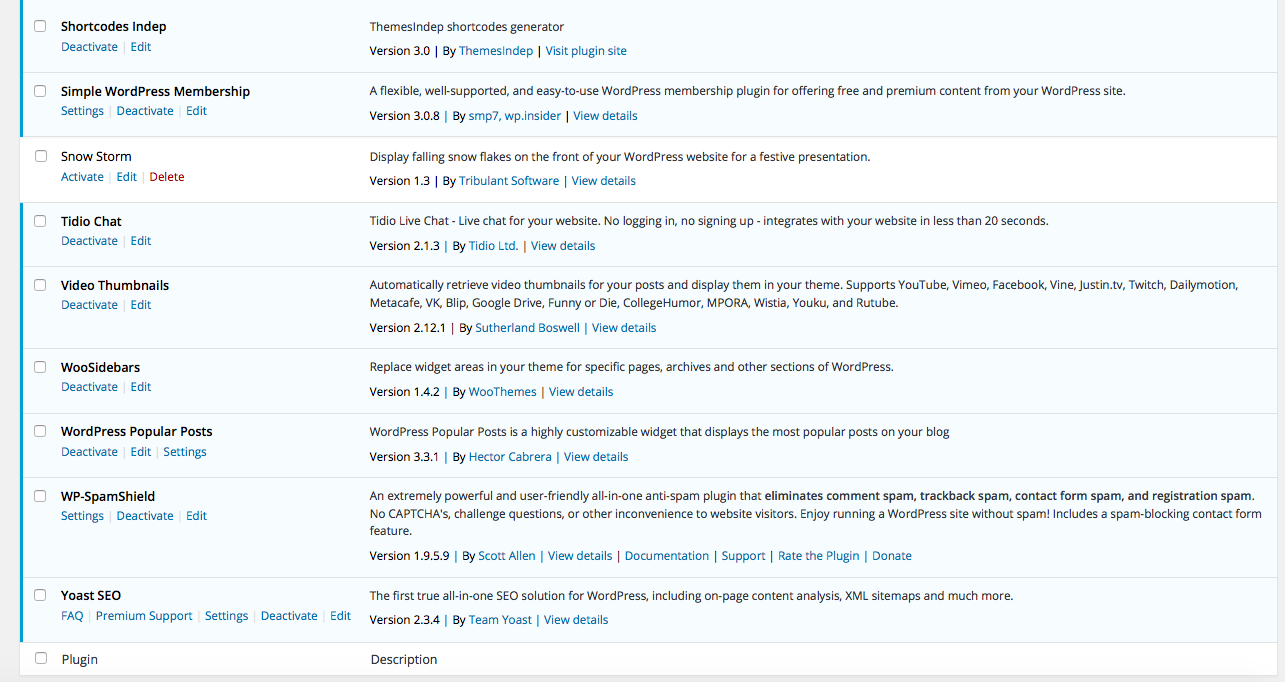Toggle the select-all checkbox beside Plugin footer

point(41,658)
